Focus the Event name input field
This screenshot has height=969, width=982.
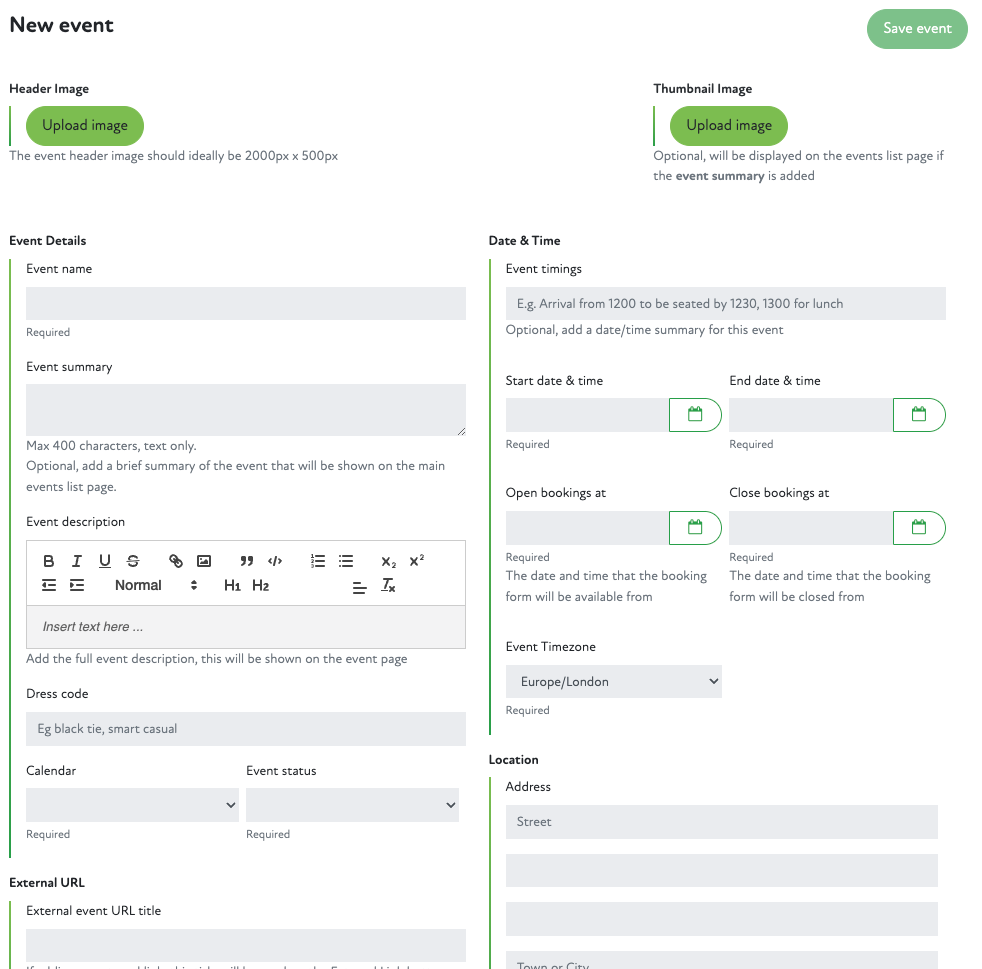click(246, 304)
